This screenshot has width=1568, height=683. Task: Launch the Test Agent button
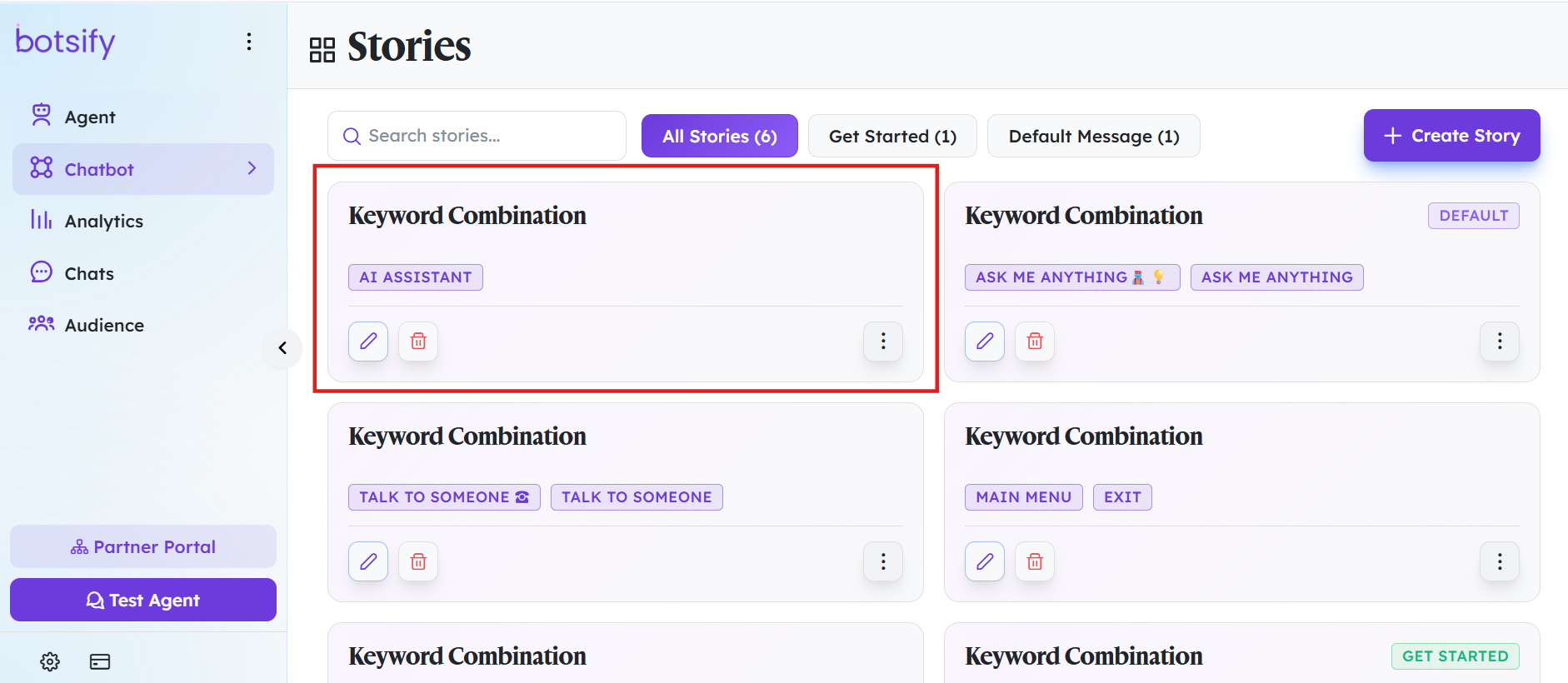tap(143, 600)
